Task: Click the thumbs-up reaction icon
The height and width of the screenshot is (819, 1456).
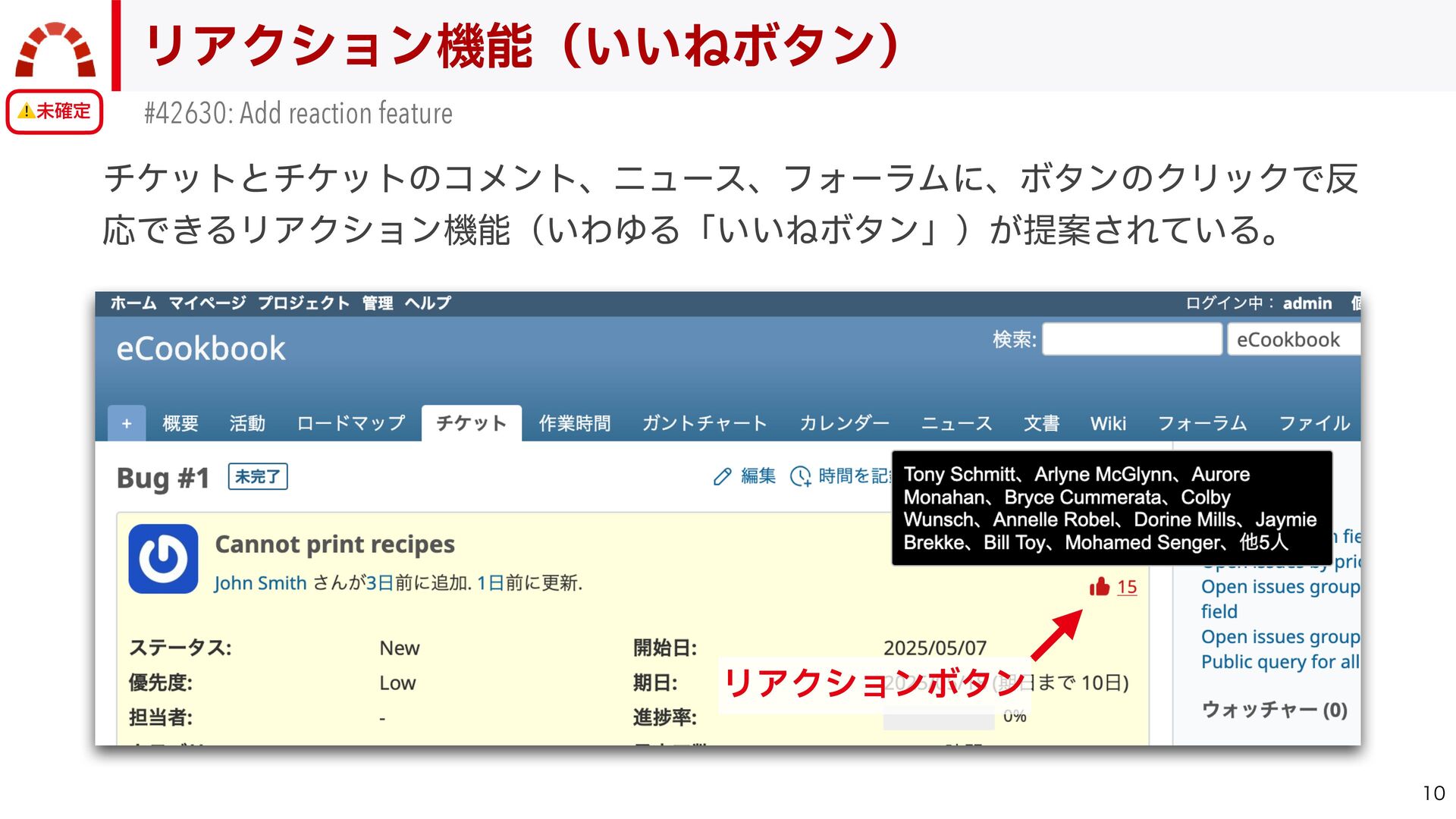Action: click(1099, 587)
